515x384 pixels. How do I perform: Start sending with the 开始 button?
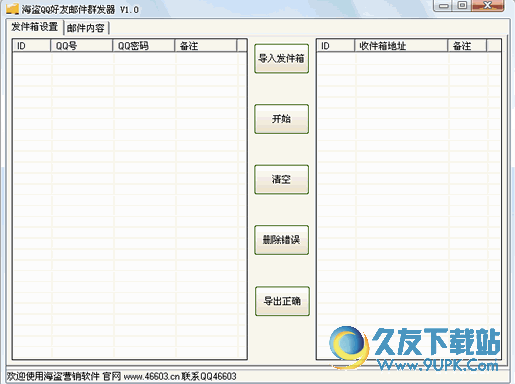click(x=281, y=119)
